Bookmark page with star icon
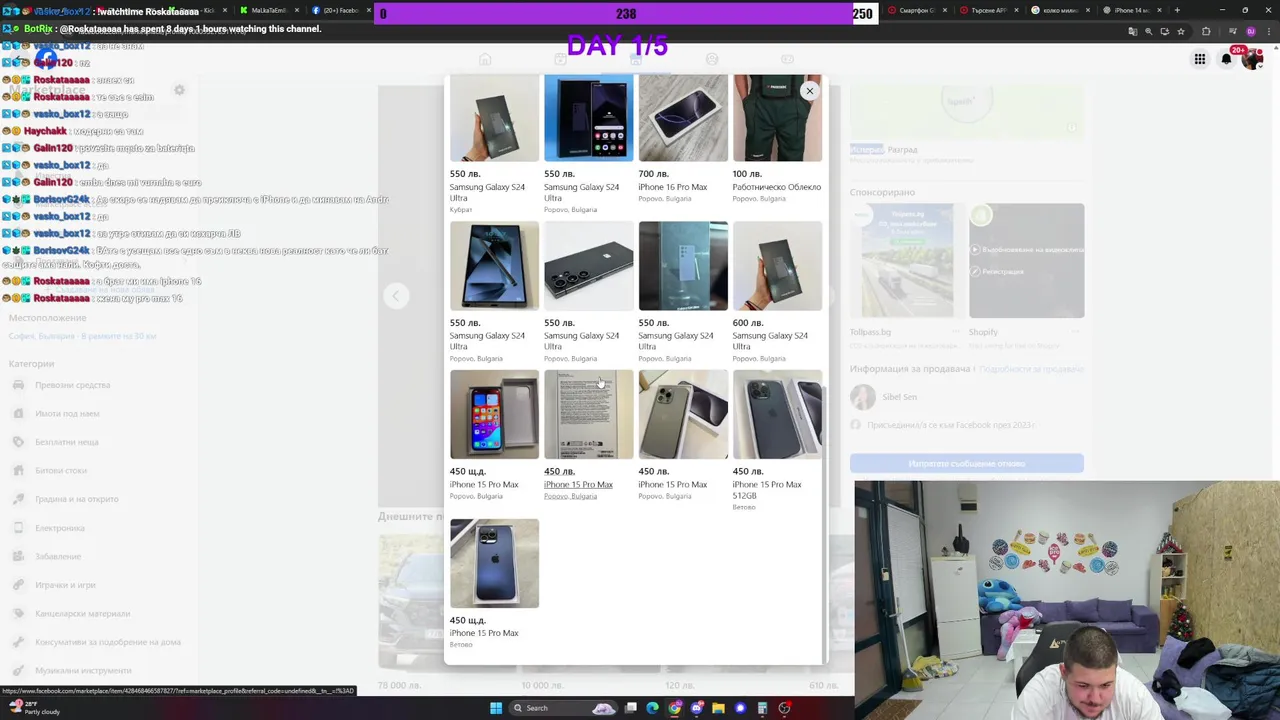Screen dimensions: 1280x720 click(x=1181, y=32)
